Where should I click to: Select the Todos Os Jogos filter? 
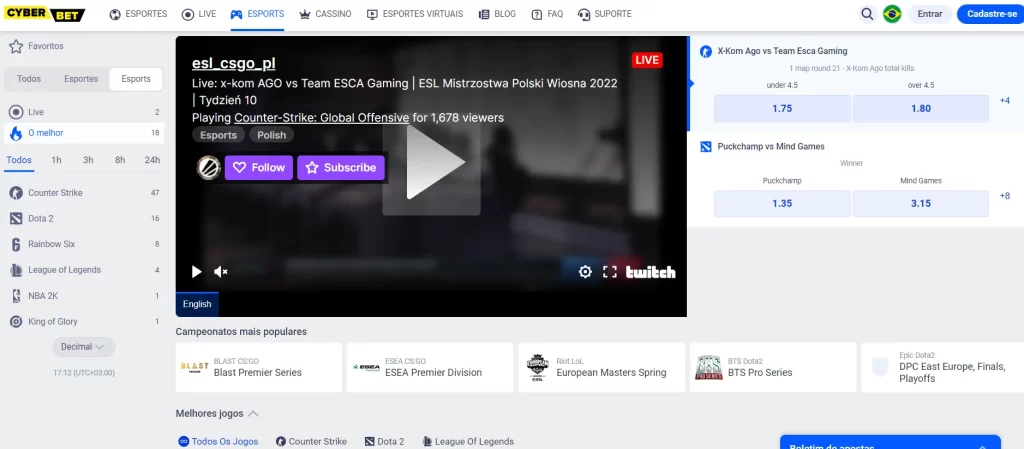coord(218,442)
